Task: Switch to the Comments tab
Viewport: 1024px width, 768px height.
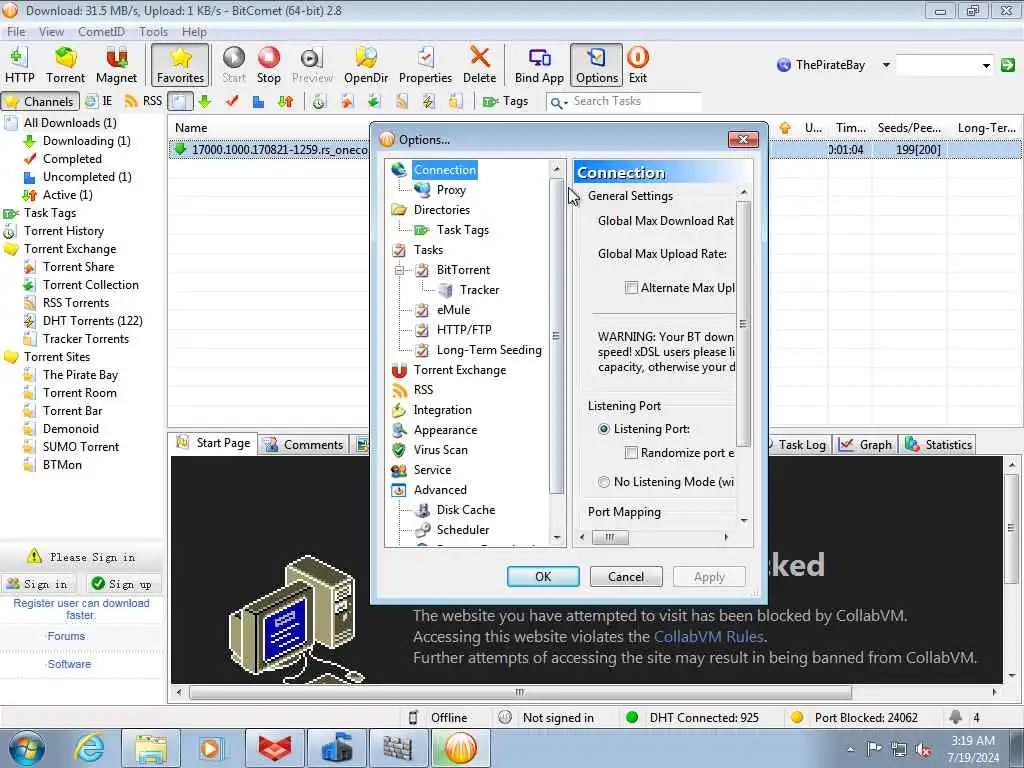Action: pyautogui.click(x=304, y=445)
